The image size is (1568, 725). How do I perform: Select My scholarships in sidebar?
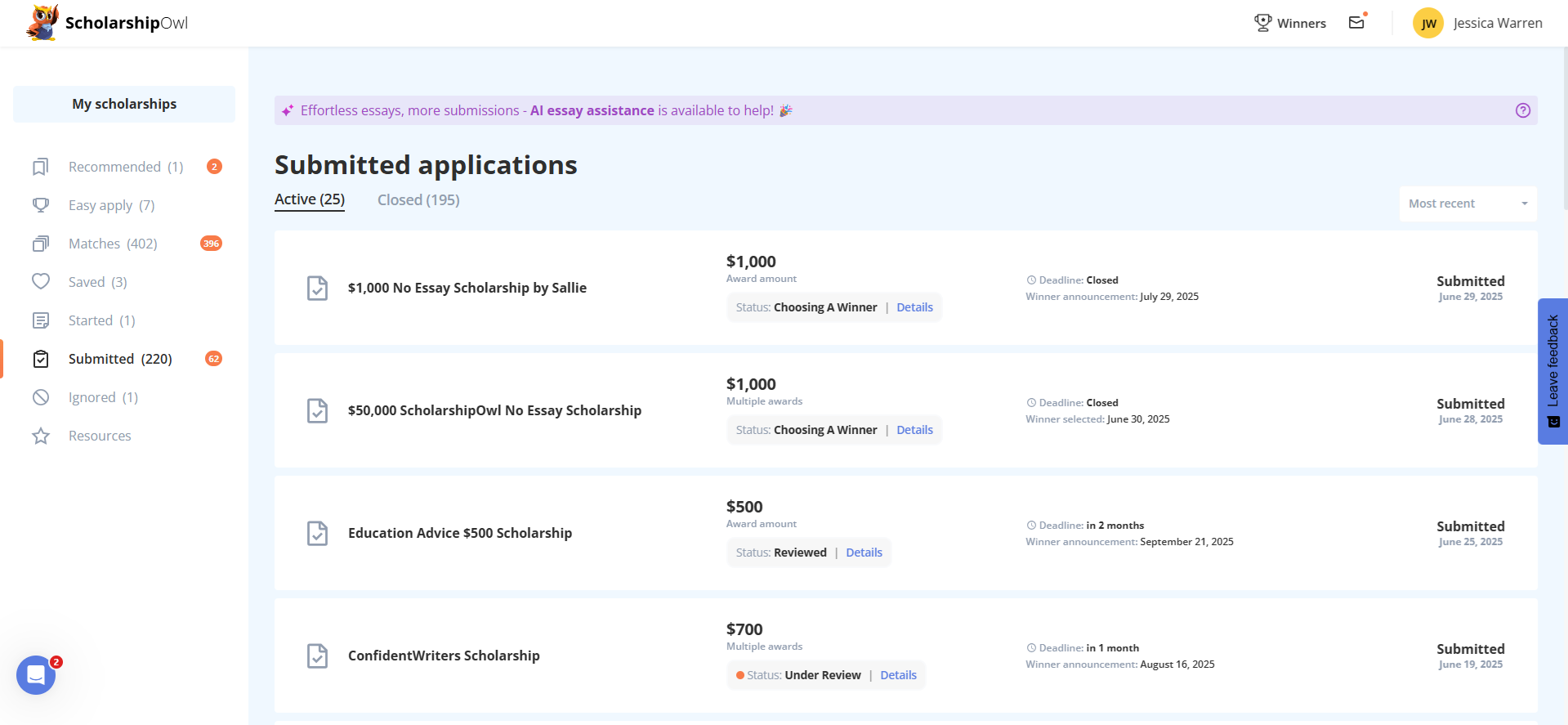pyautogui.click(x=124, y=104)
